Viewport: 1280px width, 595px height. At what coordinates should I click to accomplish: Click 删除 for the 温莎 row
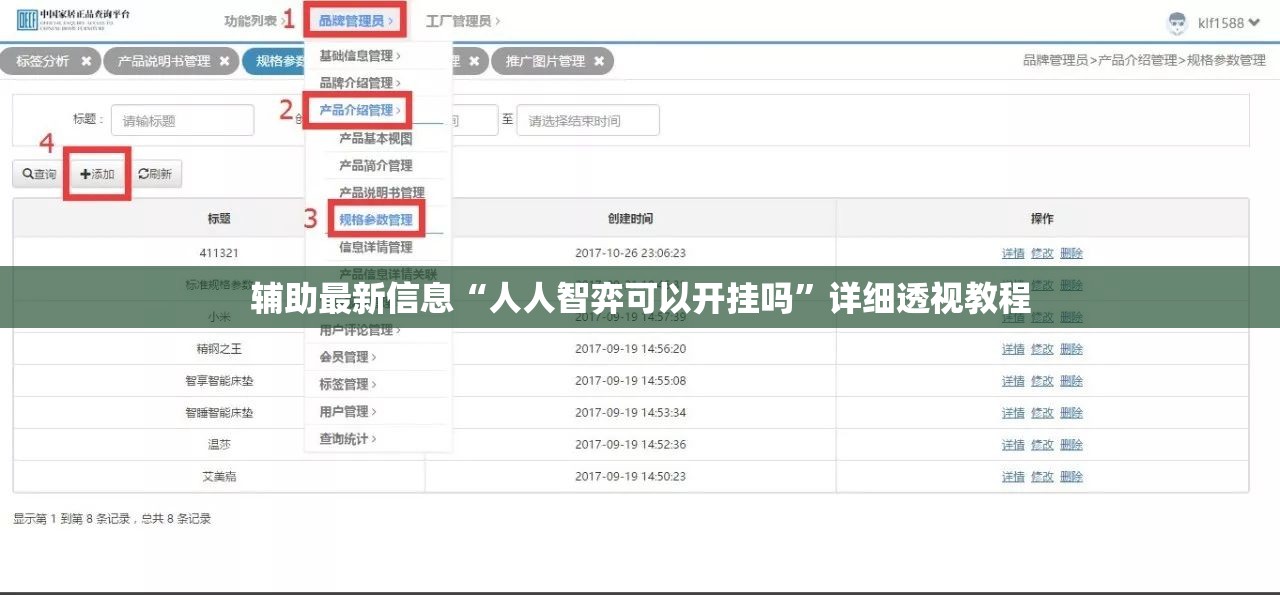point(1071,445)
